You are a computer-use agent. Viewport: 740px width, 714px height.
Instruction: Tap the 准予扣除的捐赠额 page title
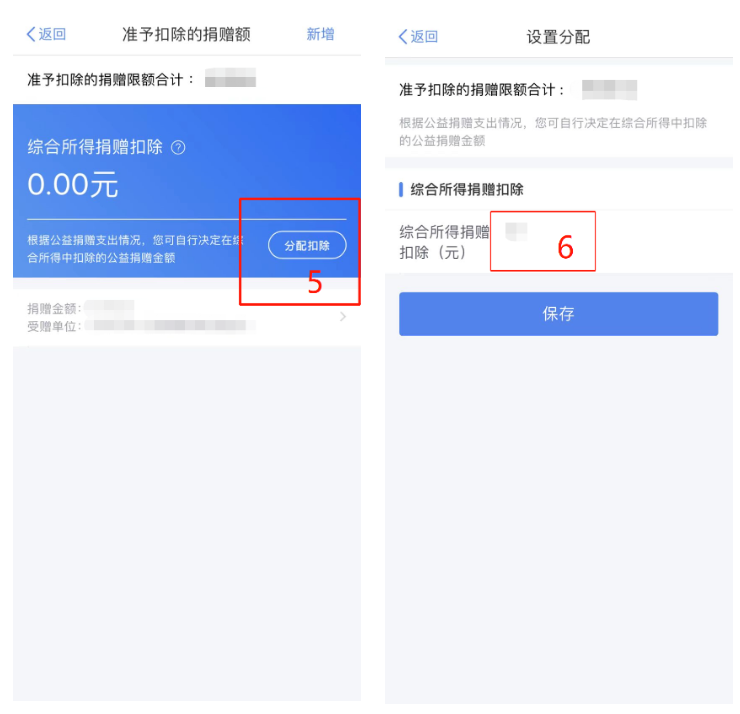186,34
